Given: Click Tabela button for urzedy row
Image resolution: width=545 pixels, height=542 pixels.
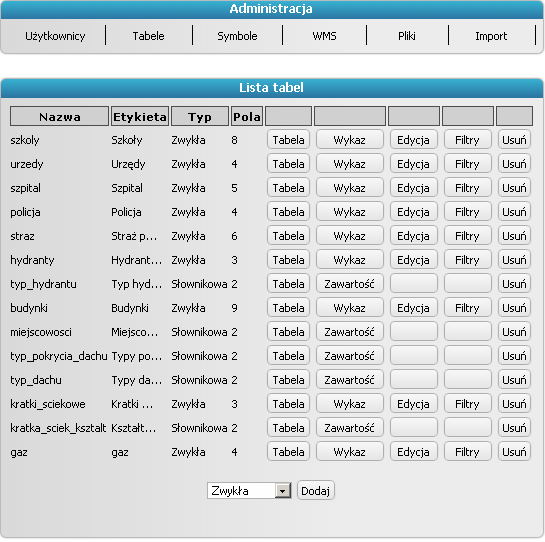Looking at the screenshot, I should click(x=288, y=164).
